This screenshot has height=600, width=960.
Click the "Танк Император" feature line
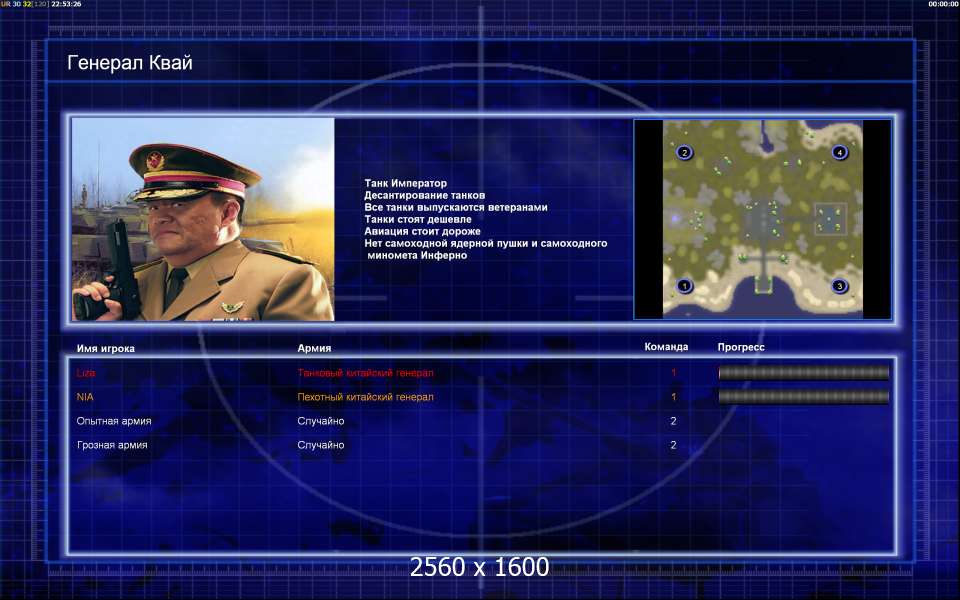(x=405, y=183)
